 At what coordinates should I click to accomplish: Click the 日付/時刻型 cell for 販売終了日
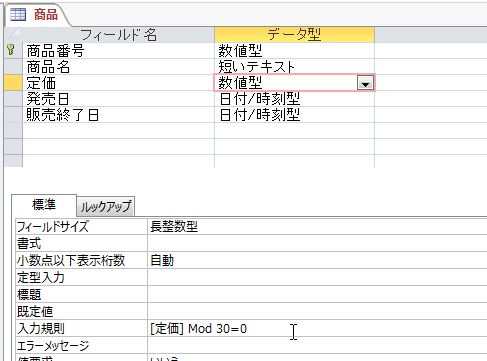pos(294,114)
